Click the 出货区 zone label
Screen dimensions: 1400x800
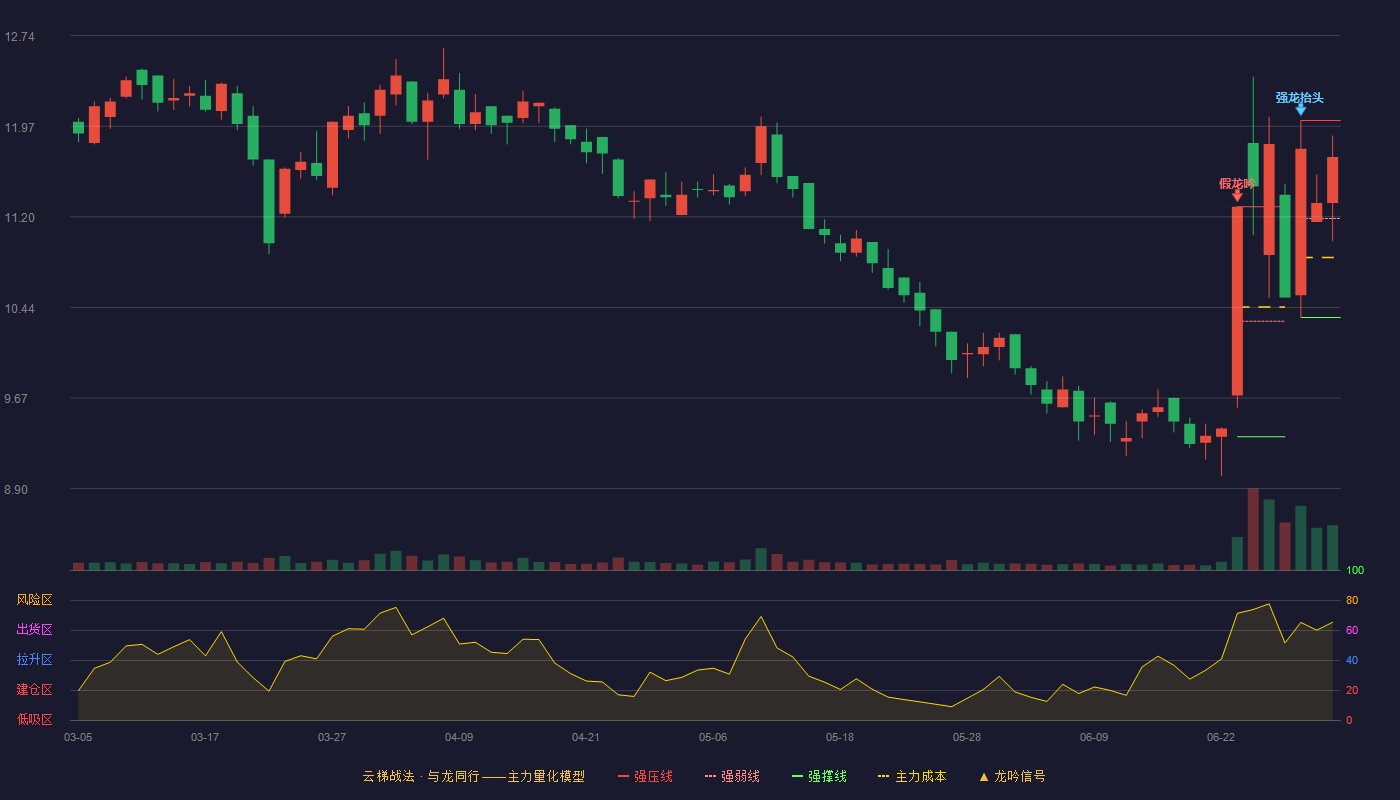click(34, 630)
